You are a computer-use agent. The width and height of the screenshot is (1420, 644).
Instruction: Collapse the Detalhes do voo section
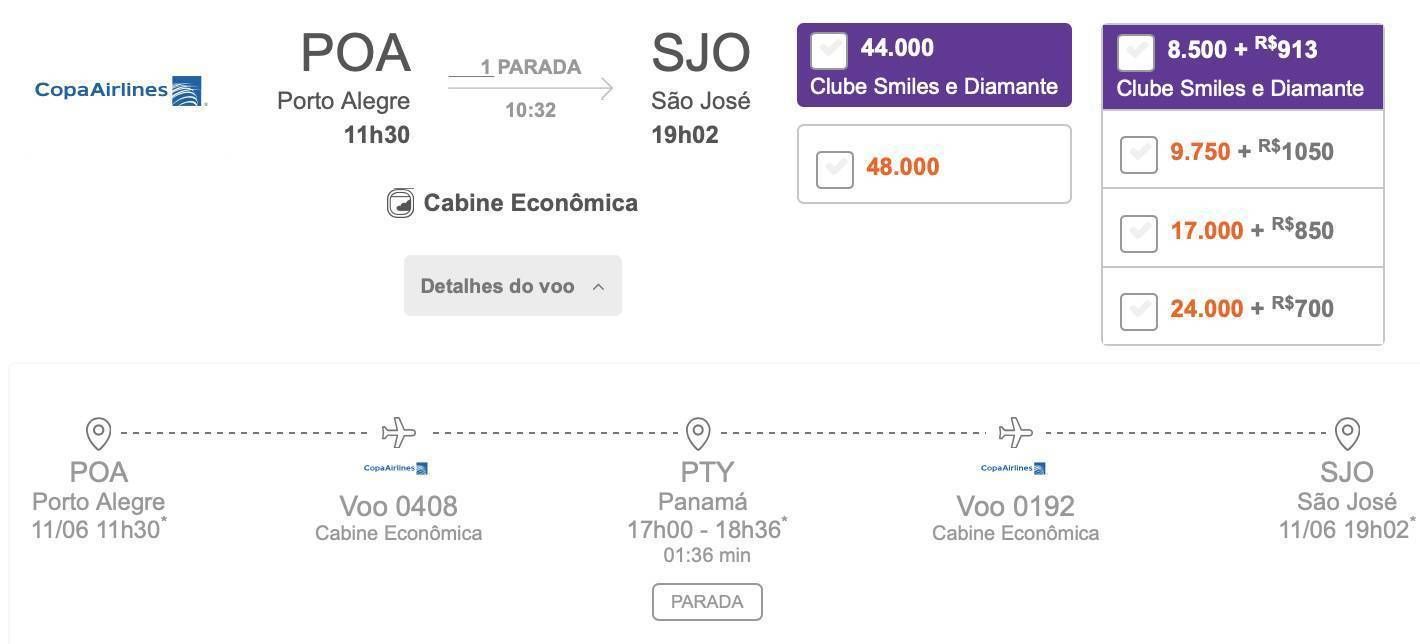tap(513, 286)
